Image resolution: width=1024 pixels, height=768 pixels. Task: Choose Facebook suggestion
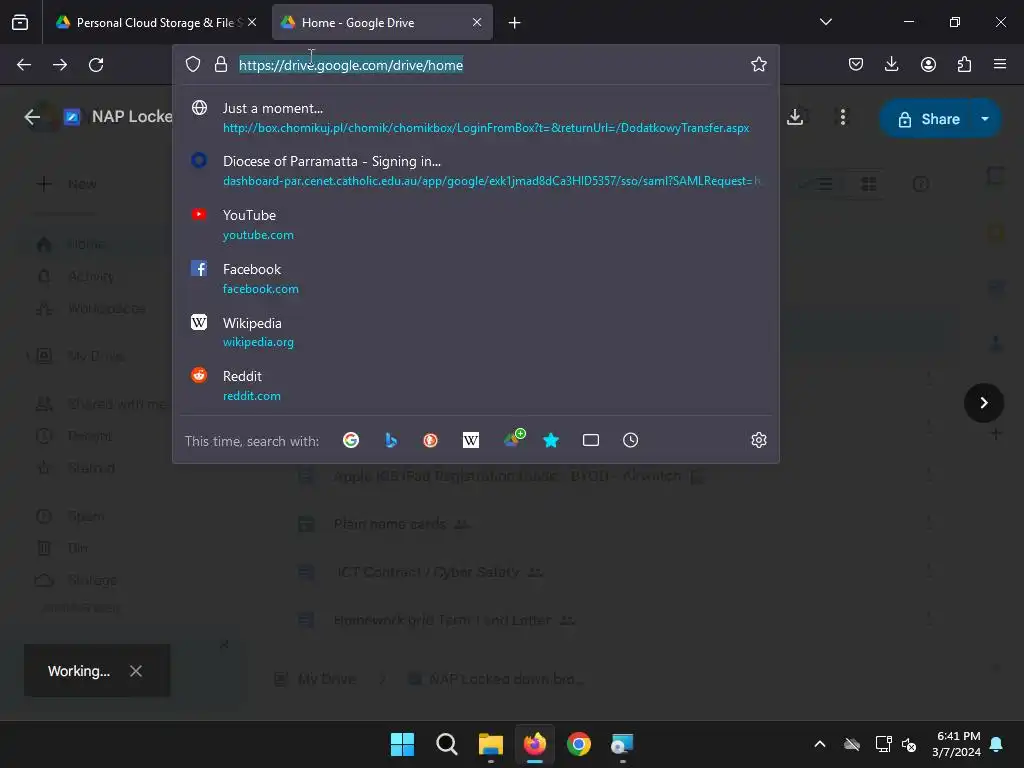475,279
